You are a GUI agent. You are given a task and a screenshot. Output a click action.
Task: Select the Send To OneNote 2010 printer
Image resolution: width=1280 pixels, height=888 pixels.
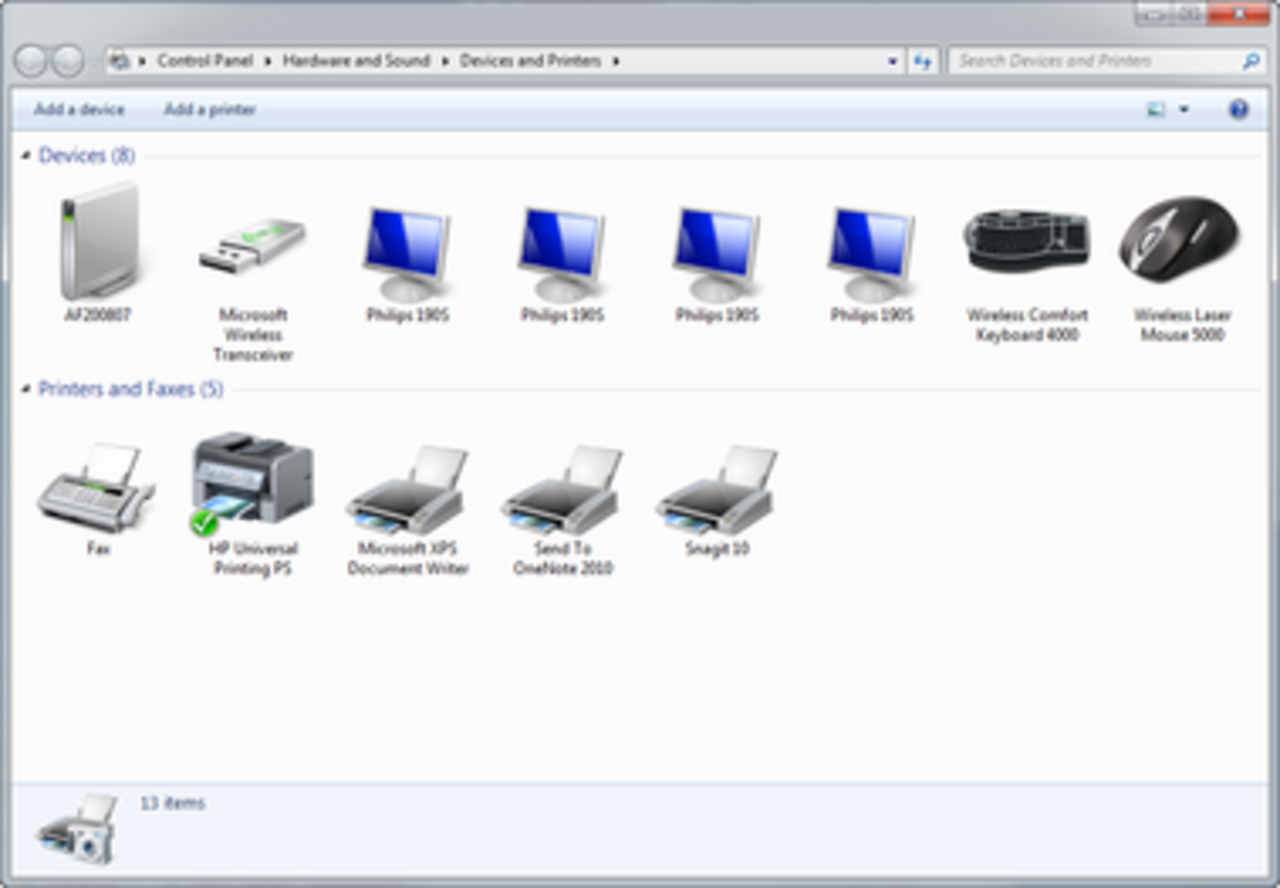[562, 490]
